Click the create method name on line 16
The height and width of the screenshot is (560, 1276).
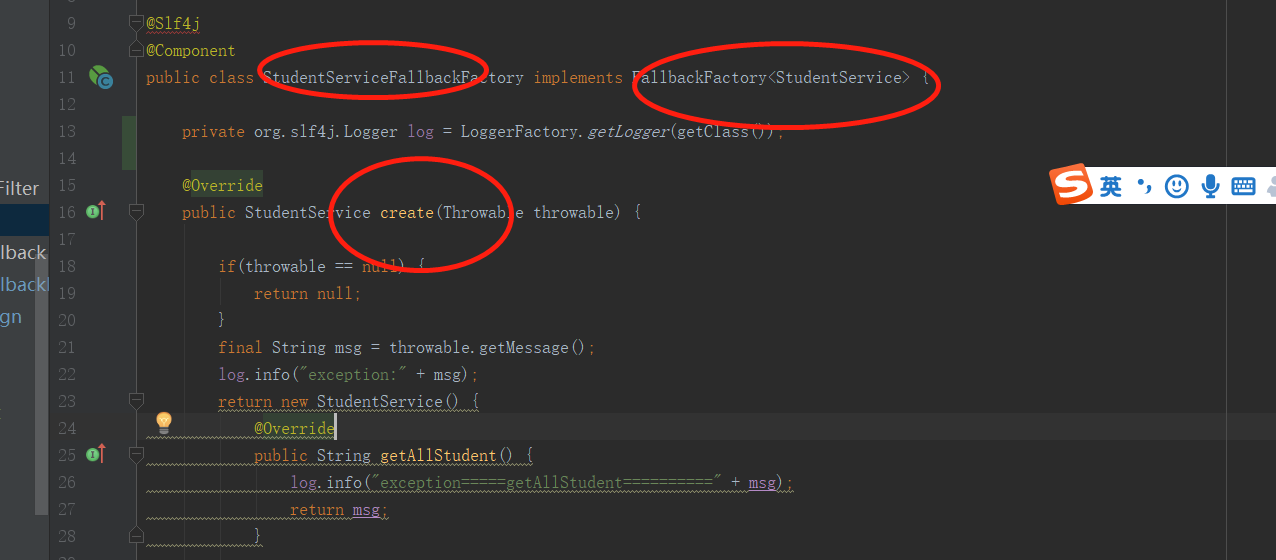click(x=407, y=212)
